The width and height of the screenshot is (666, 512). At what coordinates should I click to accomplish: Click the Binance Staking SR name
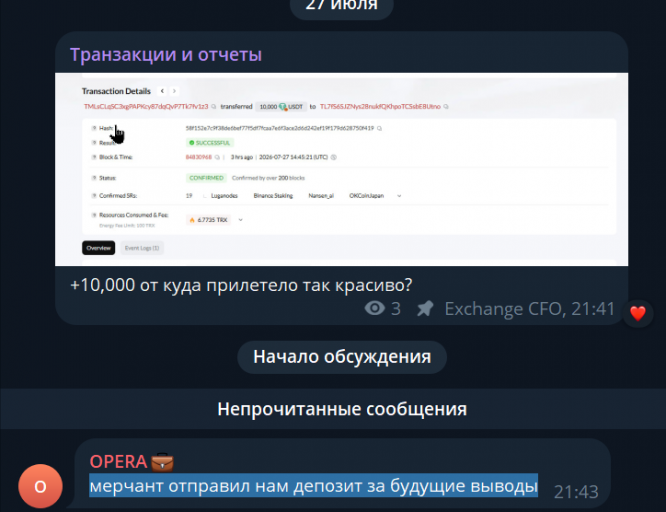point(273,196)
